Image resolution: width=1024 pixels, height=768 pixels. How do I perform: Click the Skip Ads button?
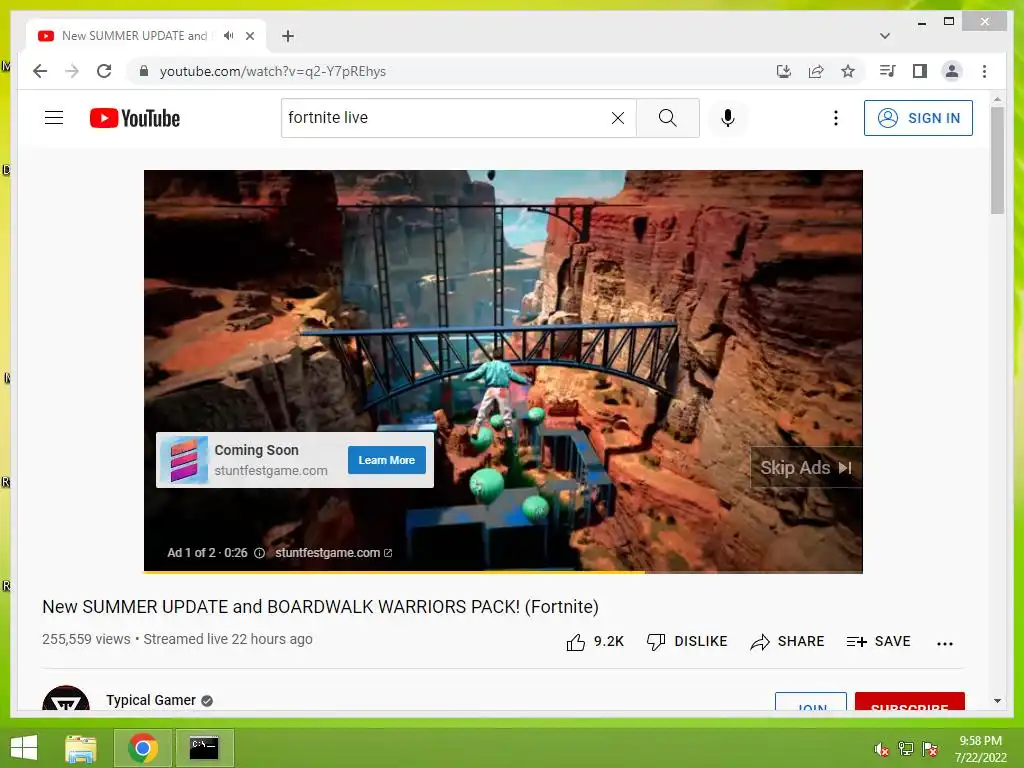pyautogui.click(x=806, y=468)
